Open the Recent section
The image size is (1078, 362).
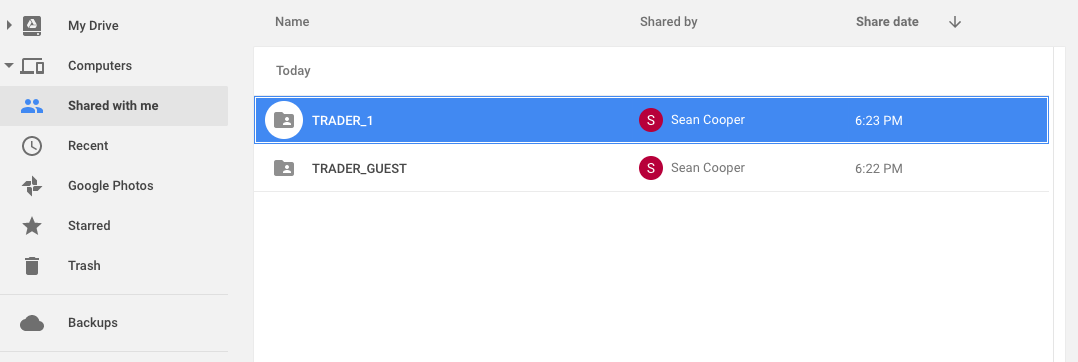pos(88,146)
